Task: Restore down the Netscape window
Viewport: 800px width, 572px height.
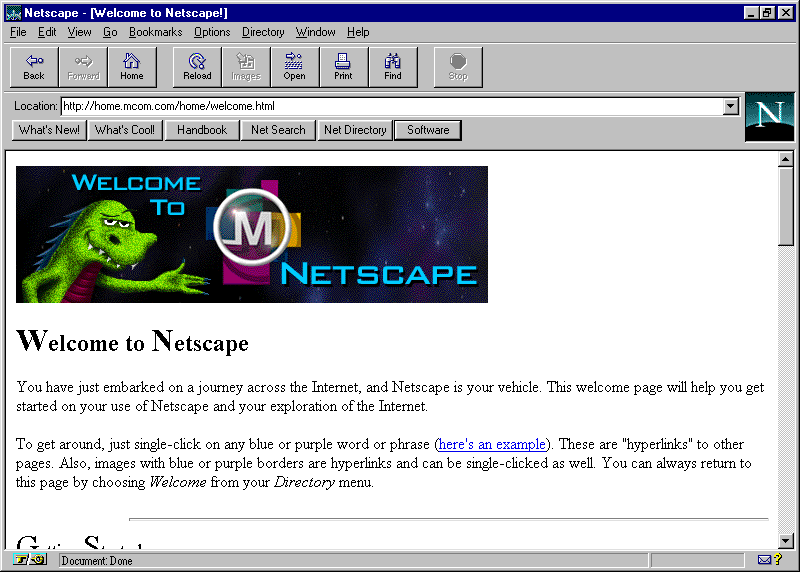Action: [767, 13]
